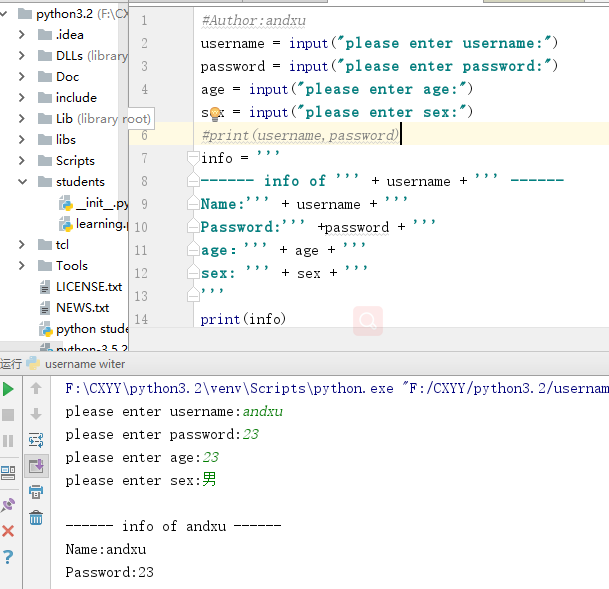Toggle scroll to end icon
The width and height of the screenshot is (609, 589).
(x=36, y=466)
